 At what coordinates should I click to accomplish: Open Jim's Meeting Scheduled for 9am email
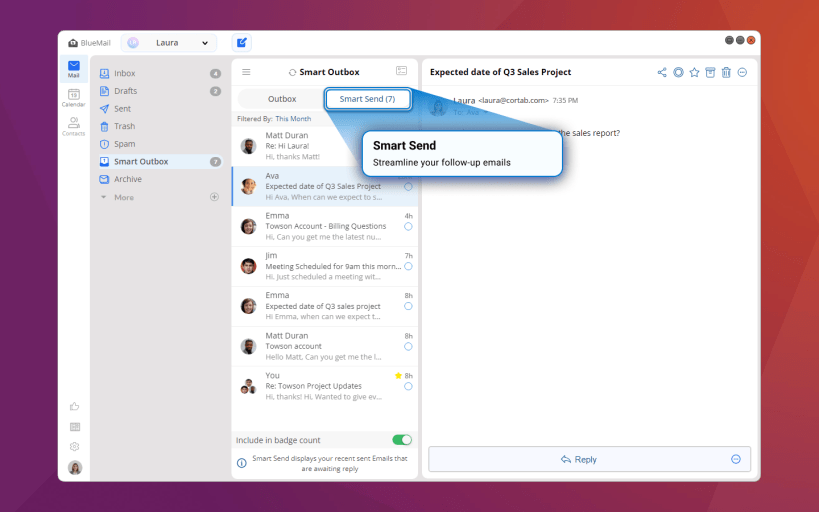click(x=324, y=266)
